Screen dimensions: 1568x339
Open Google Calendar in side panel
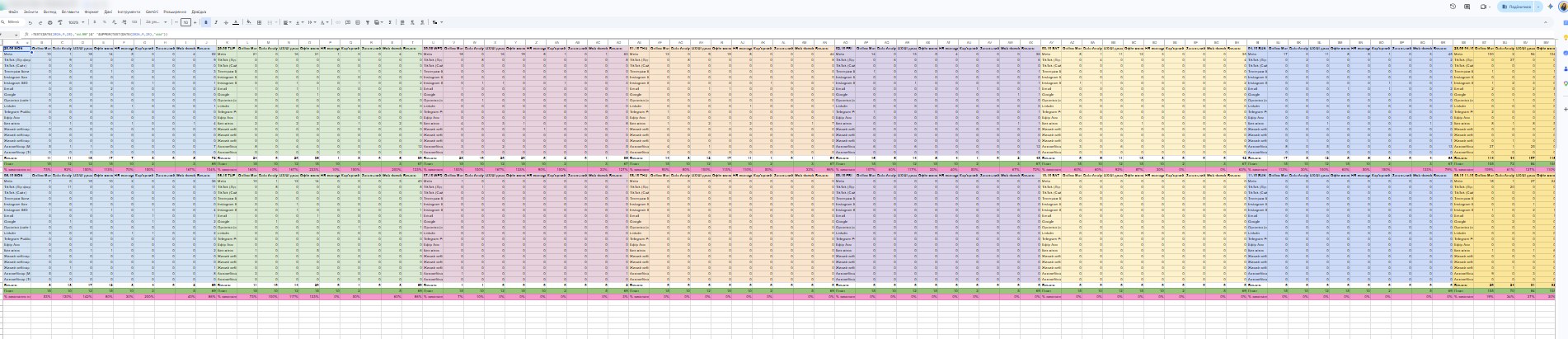(1566, 22)
